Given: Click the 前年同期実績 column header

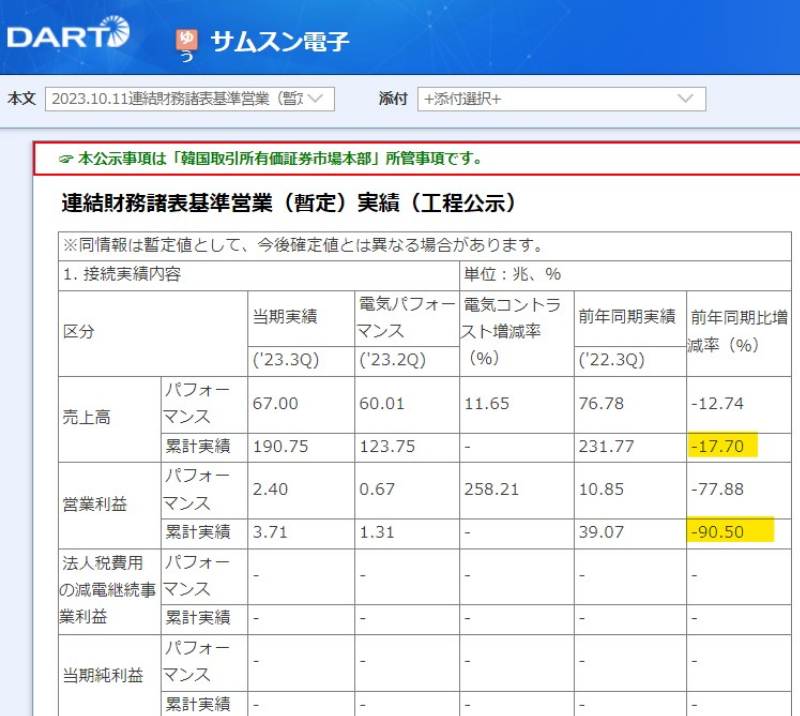Looking at the screenshot, I should point(630,318).
